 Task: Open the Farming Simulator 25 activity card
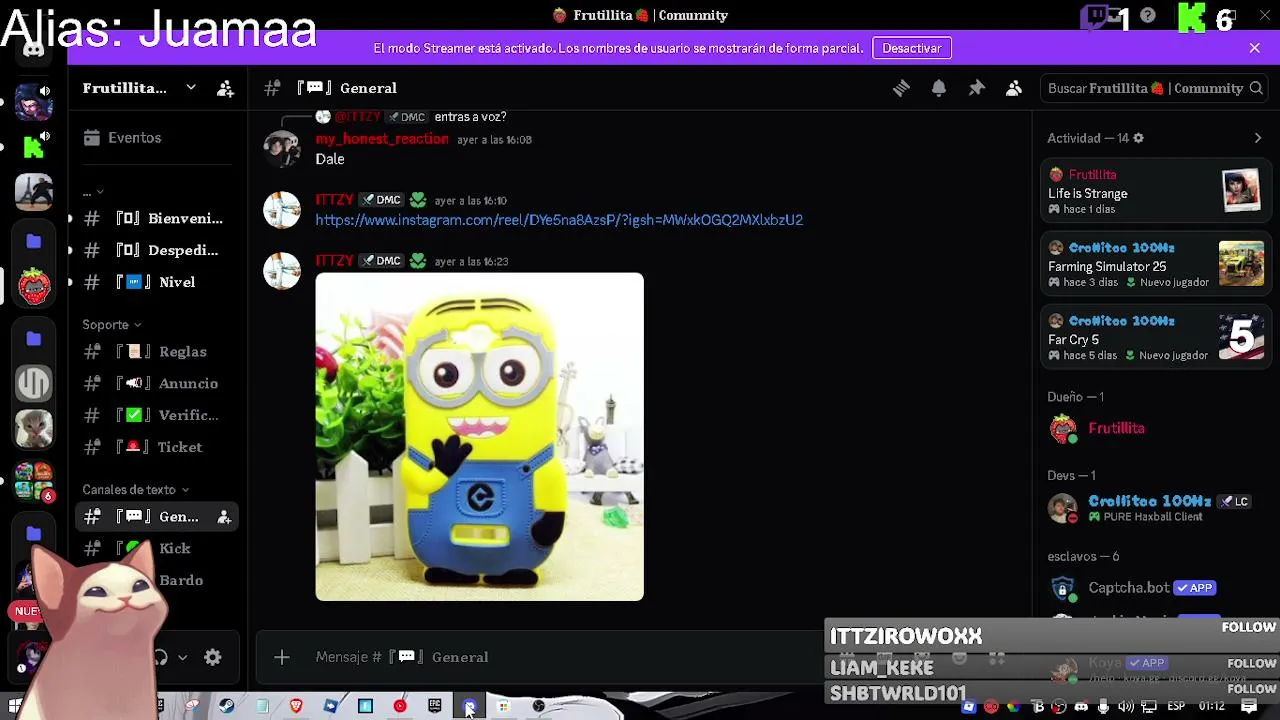(1155, 265)
